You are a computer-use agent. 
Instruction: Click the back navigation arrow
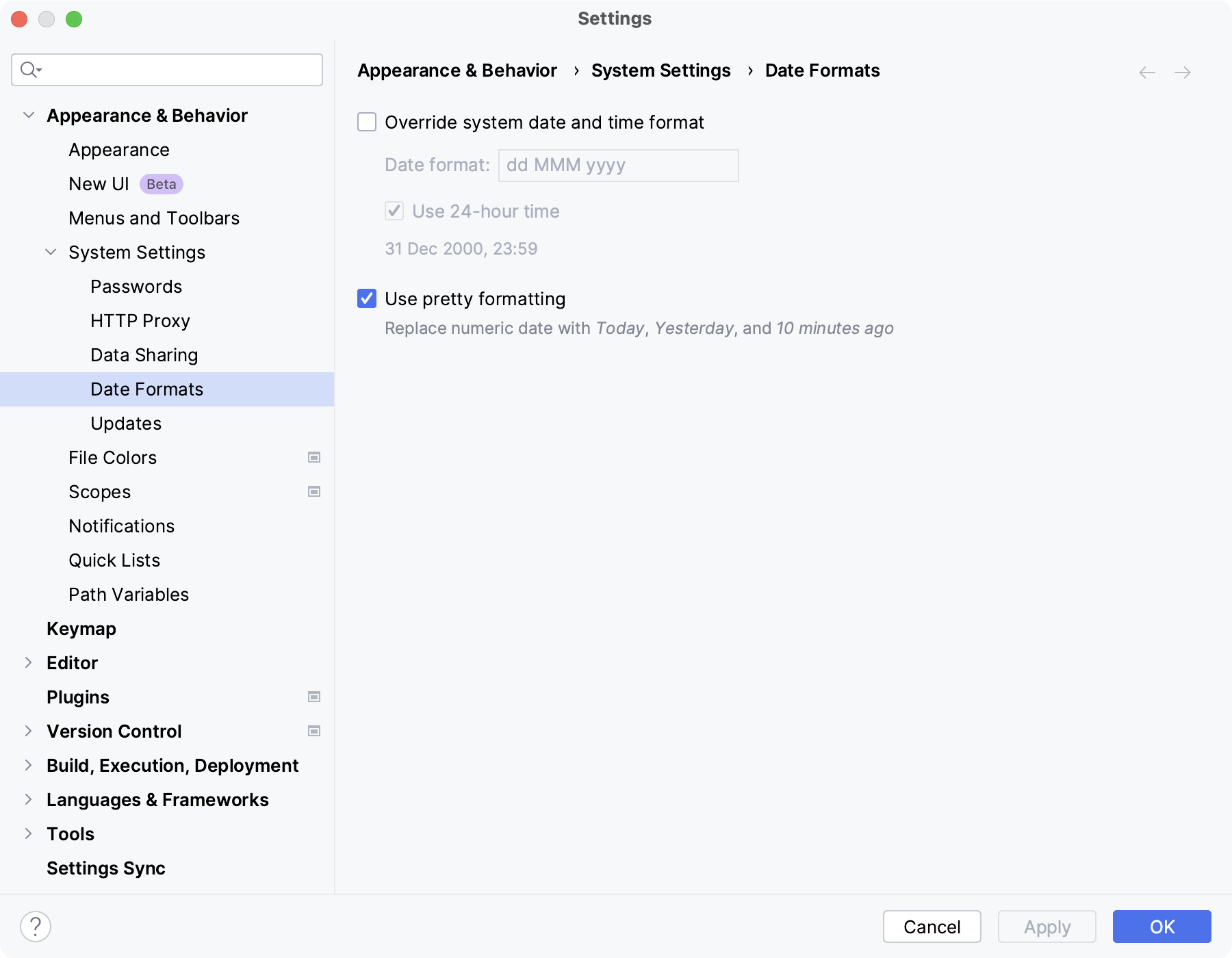pos(1146,71)
